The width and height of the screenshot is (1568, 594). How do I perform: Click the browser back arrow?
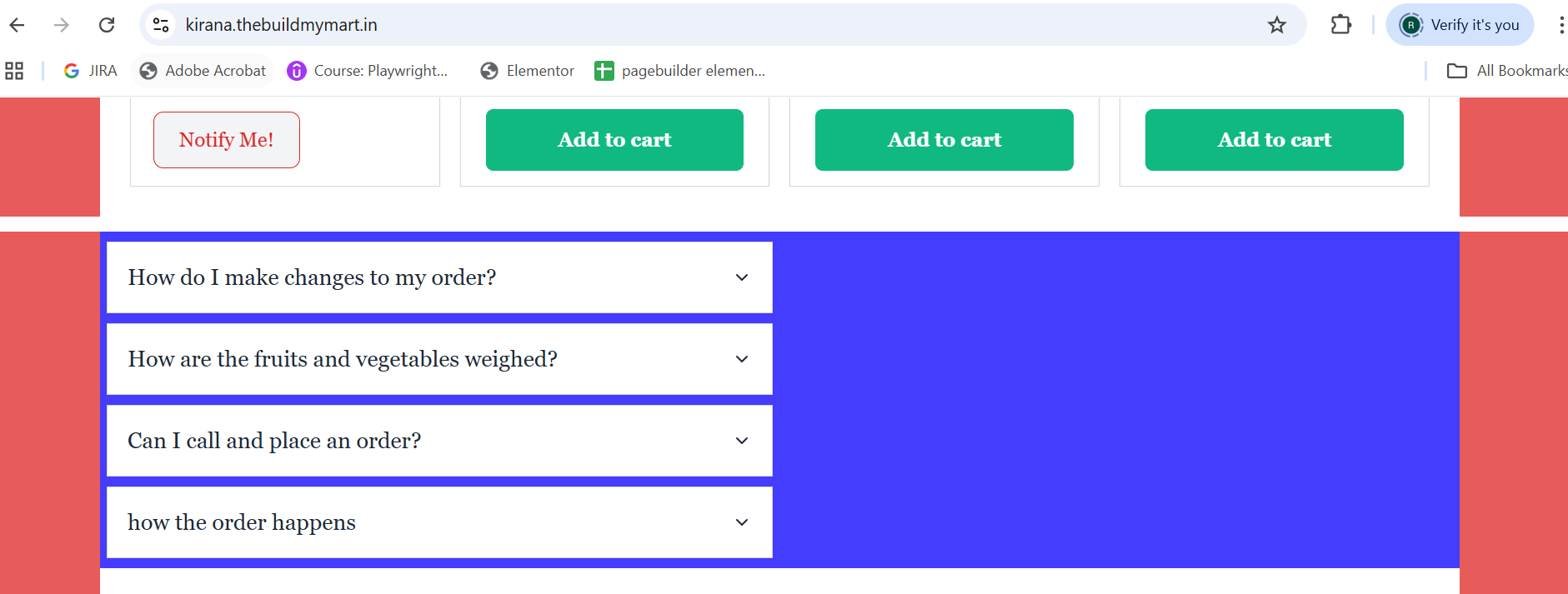(x=17, y=25)
